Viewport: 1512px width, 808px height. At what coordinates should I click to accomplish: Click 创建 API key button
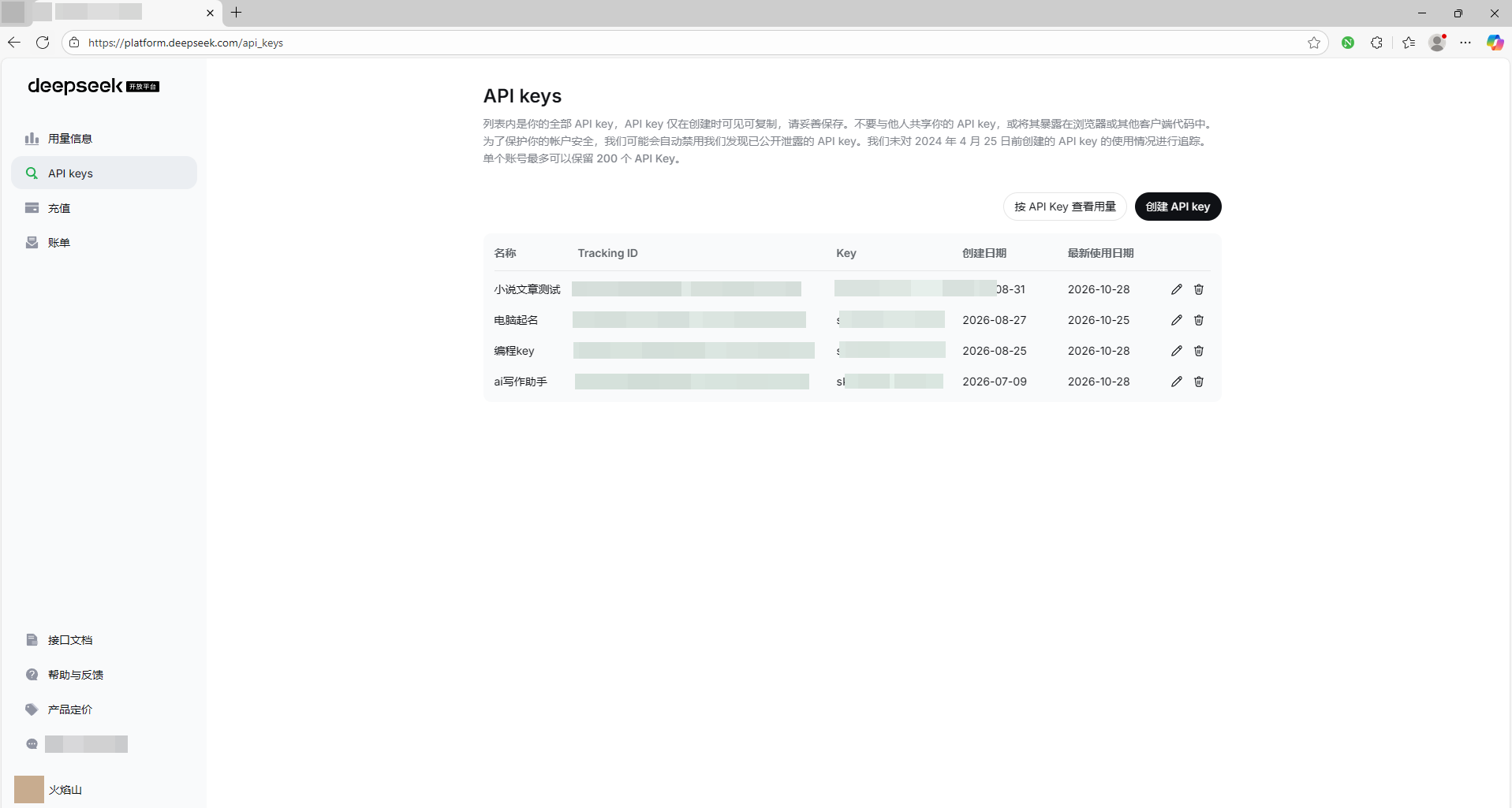click(1178, 207)
